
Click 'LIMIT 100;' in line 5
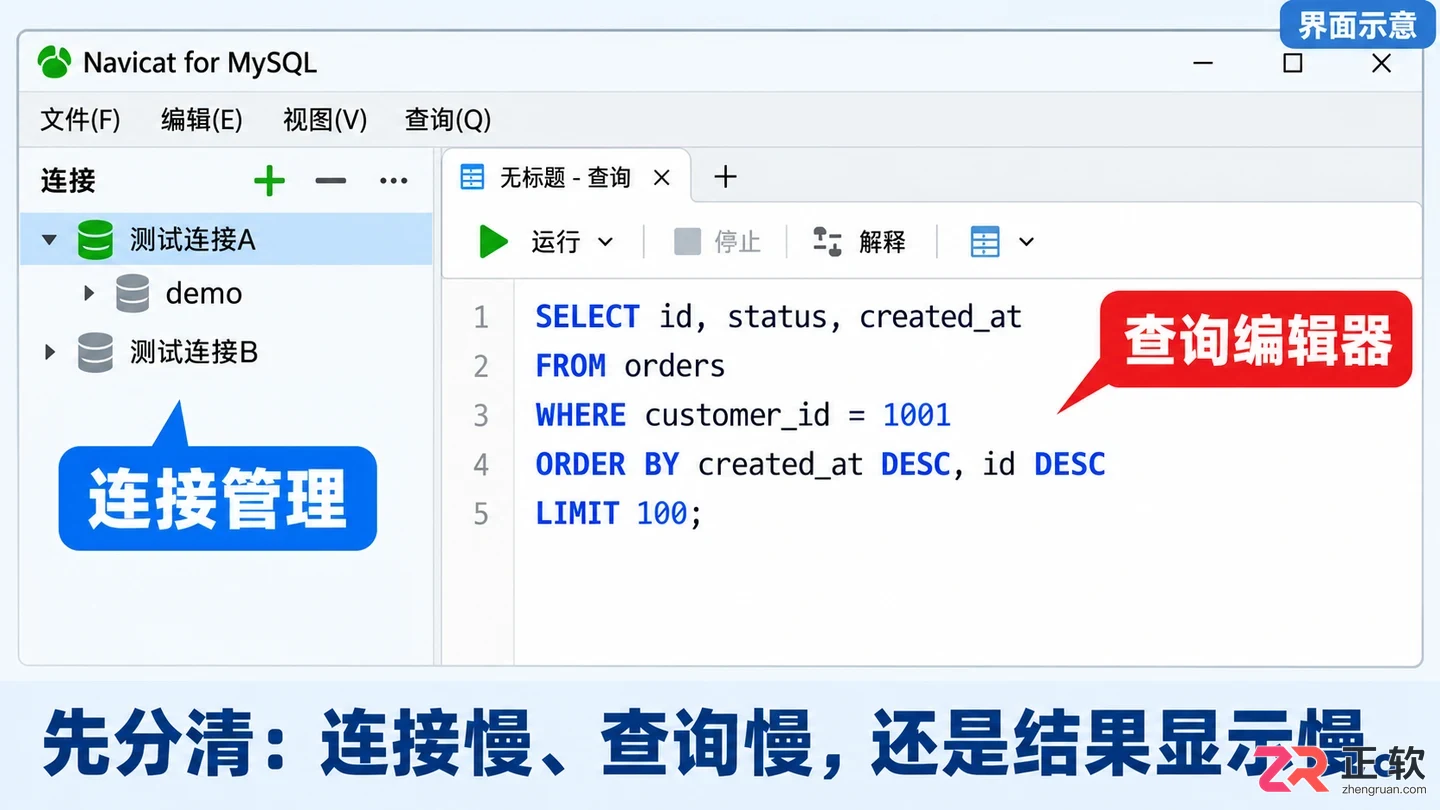pyautogui.click(x=619, y=514)
